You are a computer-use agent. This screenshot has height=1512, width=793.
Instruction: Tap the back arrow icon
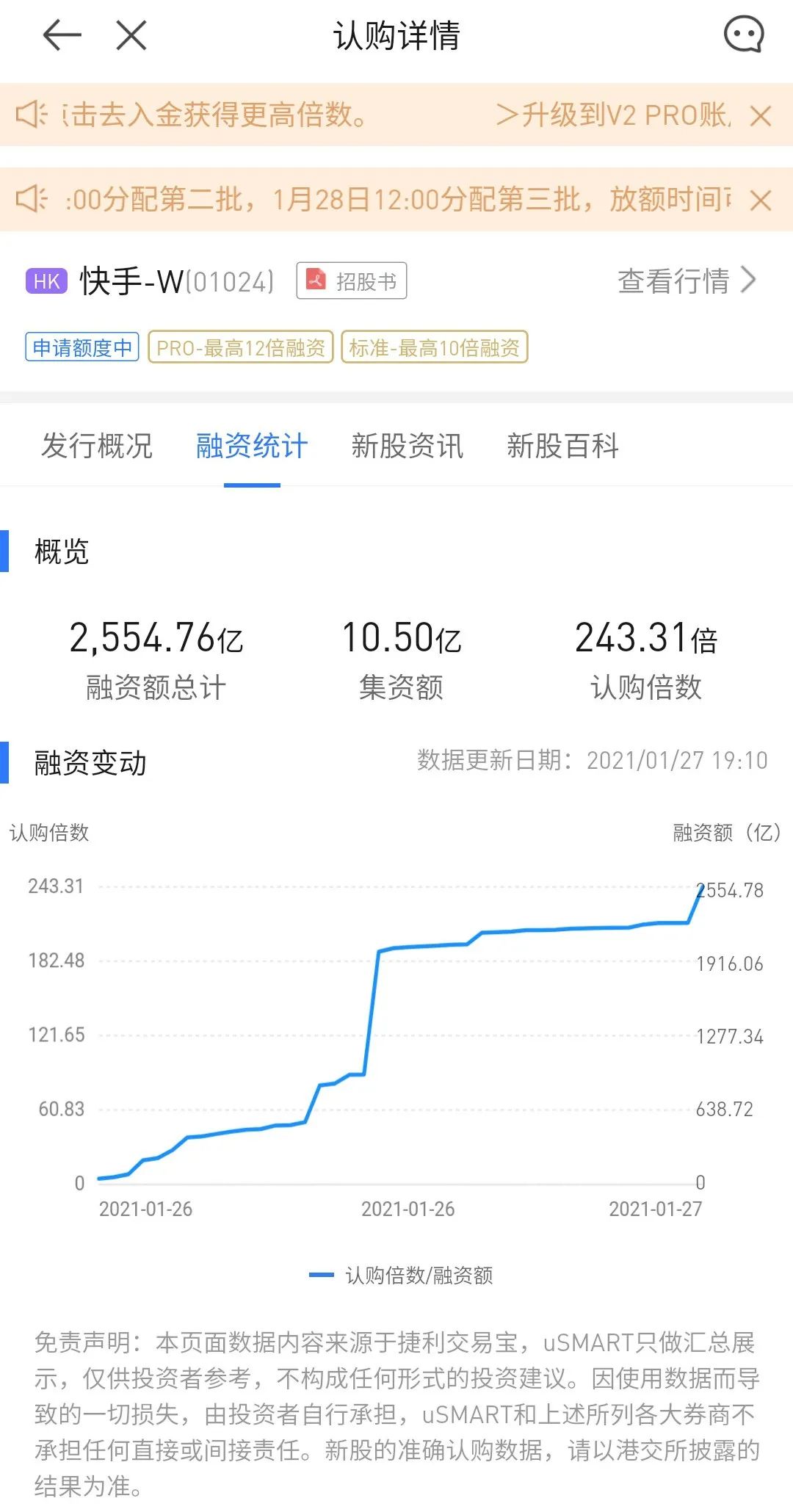click(x=62, y=35)
